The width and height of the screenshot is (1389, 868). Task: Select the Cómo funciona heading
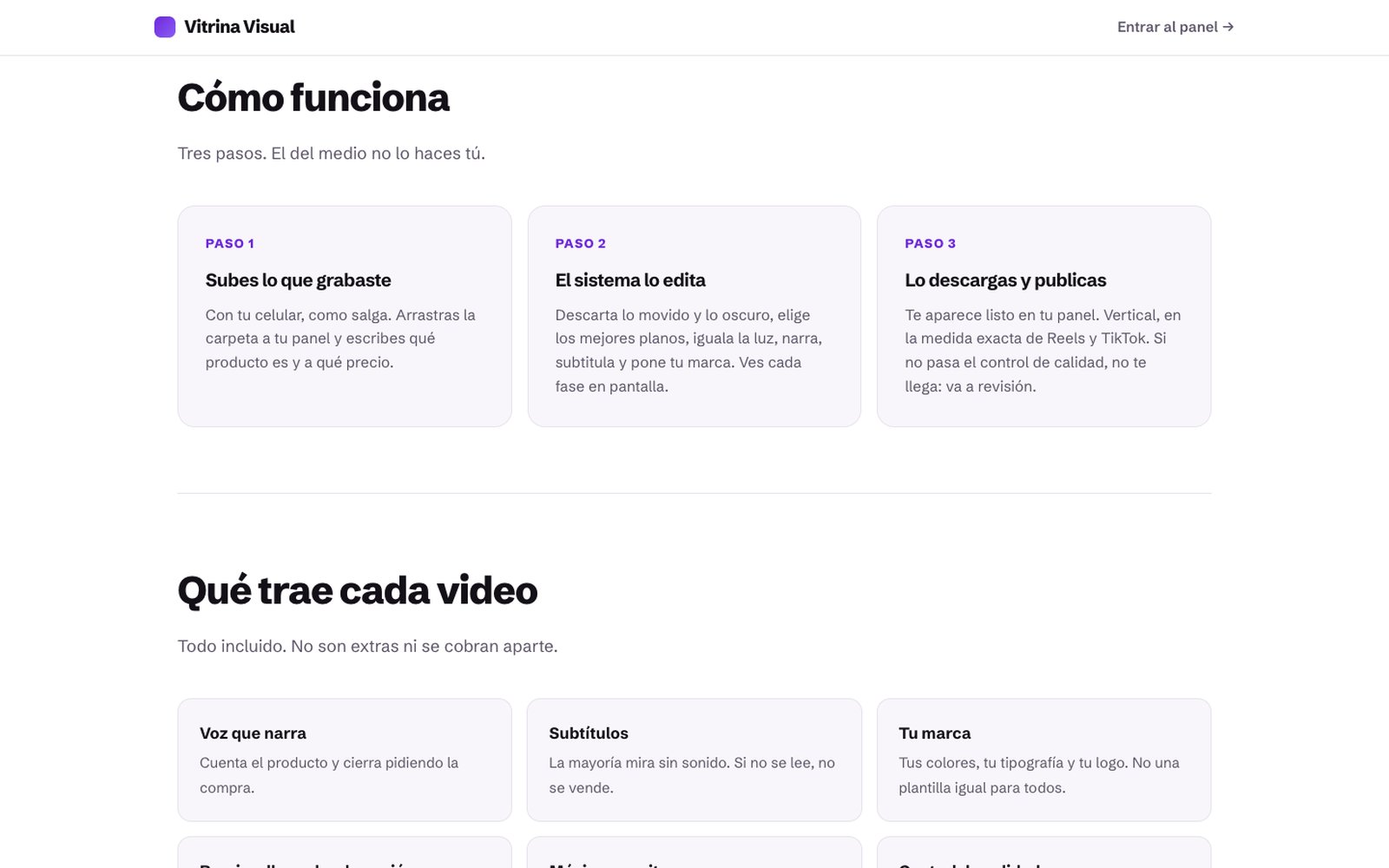coord(313,97)
